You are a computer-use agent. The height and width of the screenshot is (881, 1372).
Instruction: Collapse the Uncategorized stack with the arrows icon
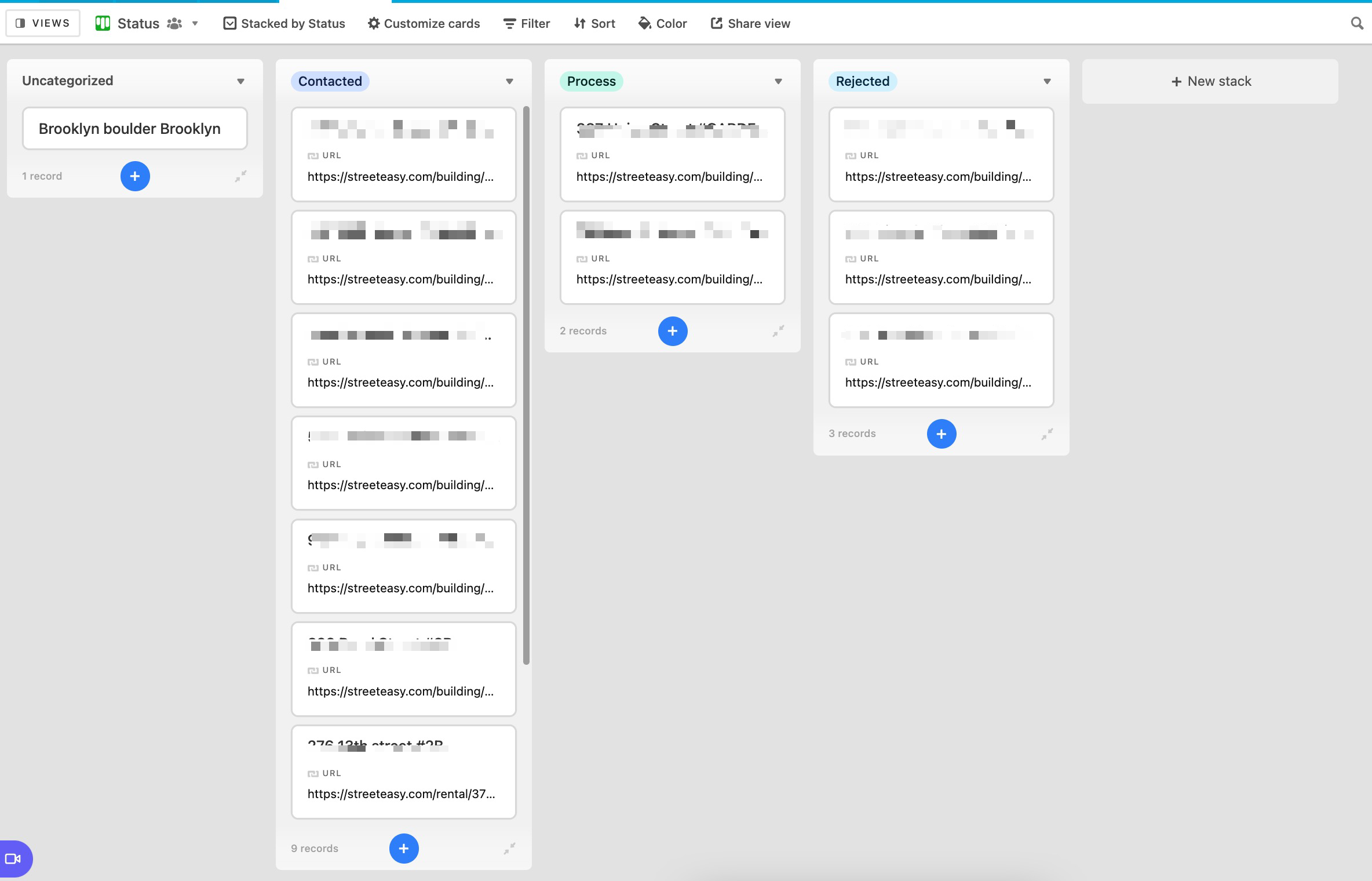coord(240,176)
